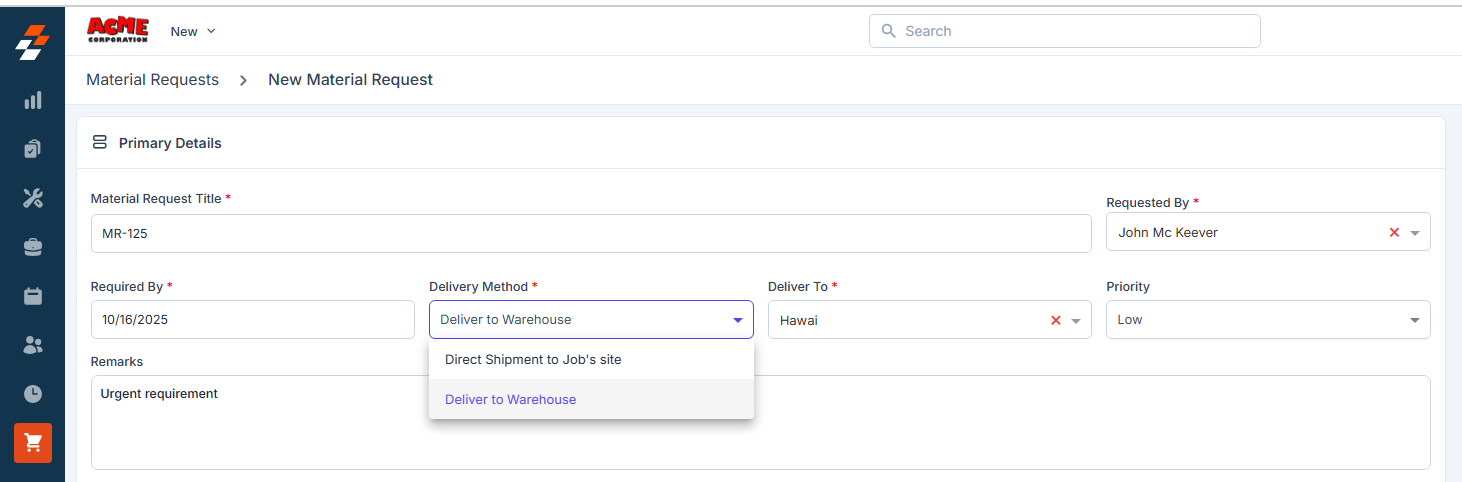This screenshot has width=1462, height=482.
Task: Expand the Requested By dropdown arrow
Action: click(1415, 233)
